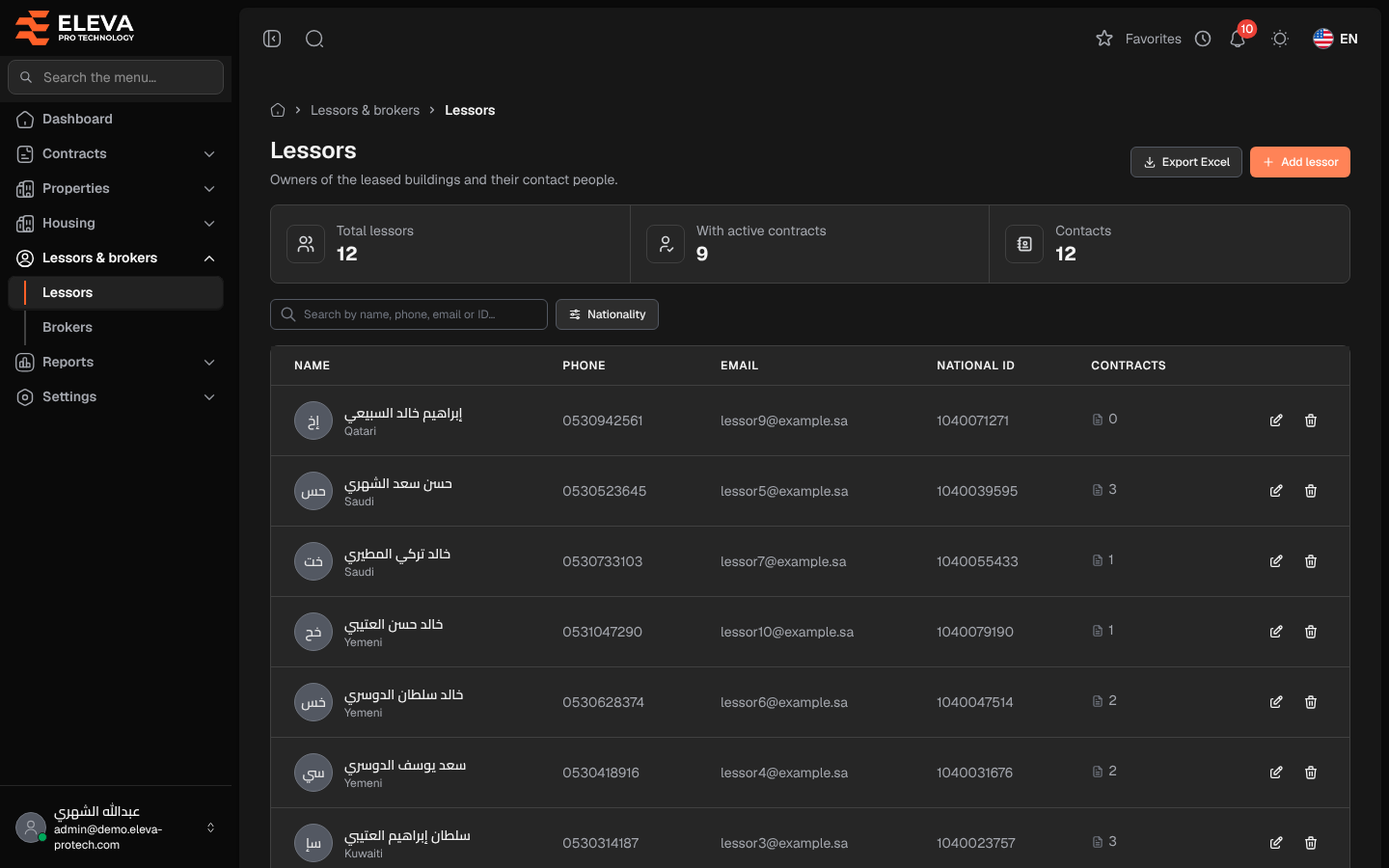Delete lessor with email lessor5@example.sa
Viewport: 1389px width, 868px height.
(x=1311, y=491)
